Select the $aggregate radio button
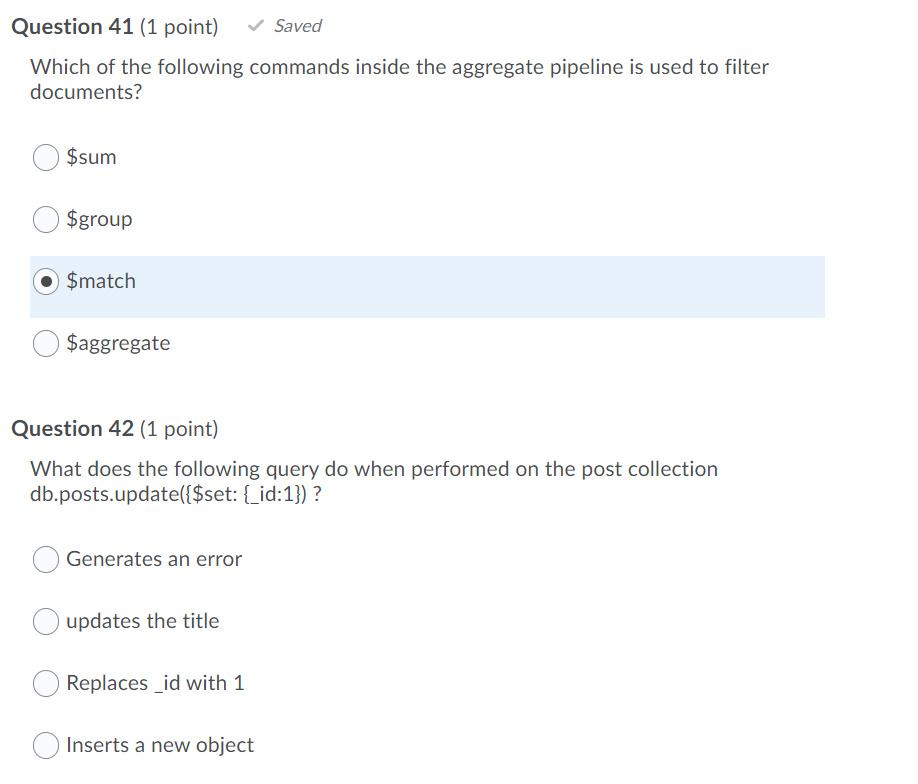This screenshot has width=918, height=784. click(45, 343)
